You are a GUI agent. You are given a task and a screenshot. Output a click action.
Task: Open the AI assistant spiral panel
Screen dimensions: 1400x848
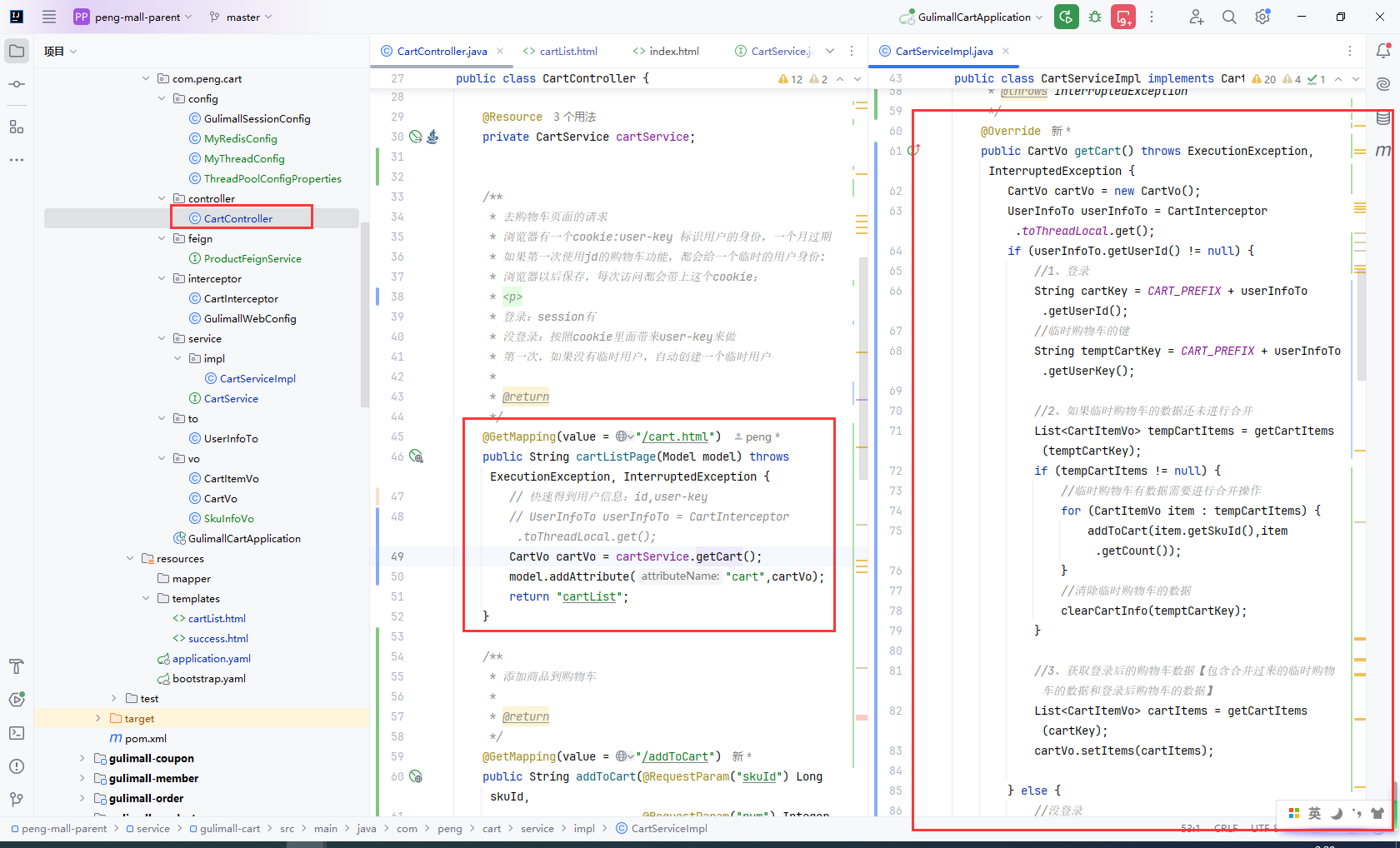point(1383,84)
